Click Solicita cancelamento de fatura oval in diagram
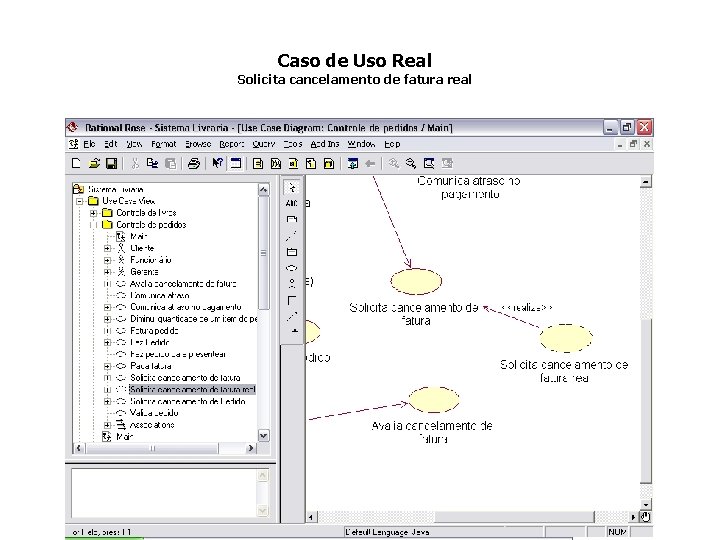Viewport: 720px width, 540px height. tap(416, 281)
